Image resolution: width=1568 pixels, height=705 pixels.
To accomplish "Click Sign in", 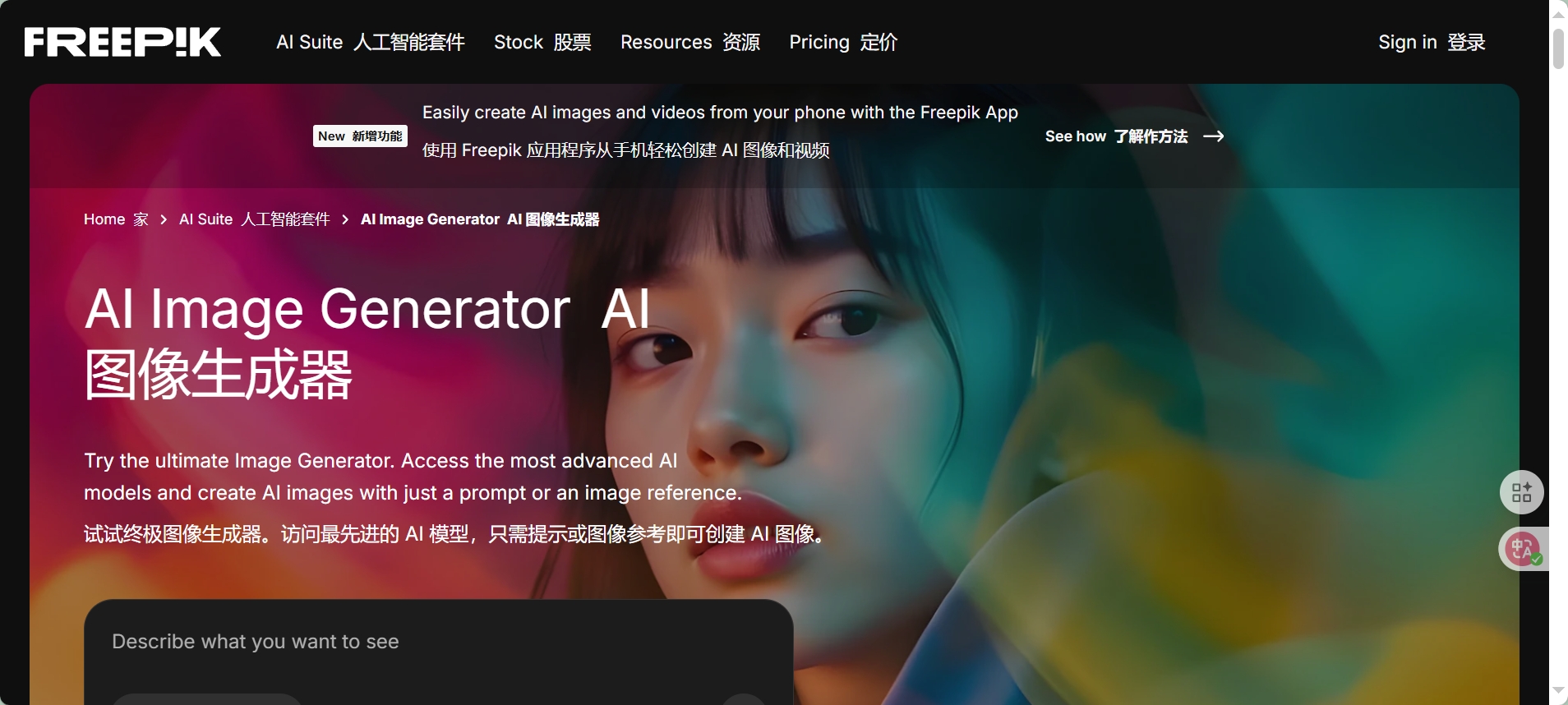I will click(1432, 42).
